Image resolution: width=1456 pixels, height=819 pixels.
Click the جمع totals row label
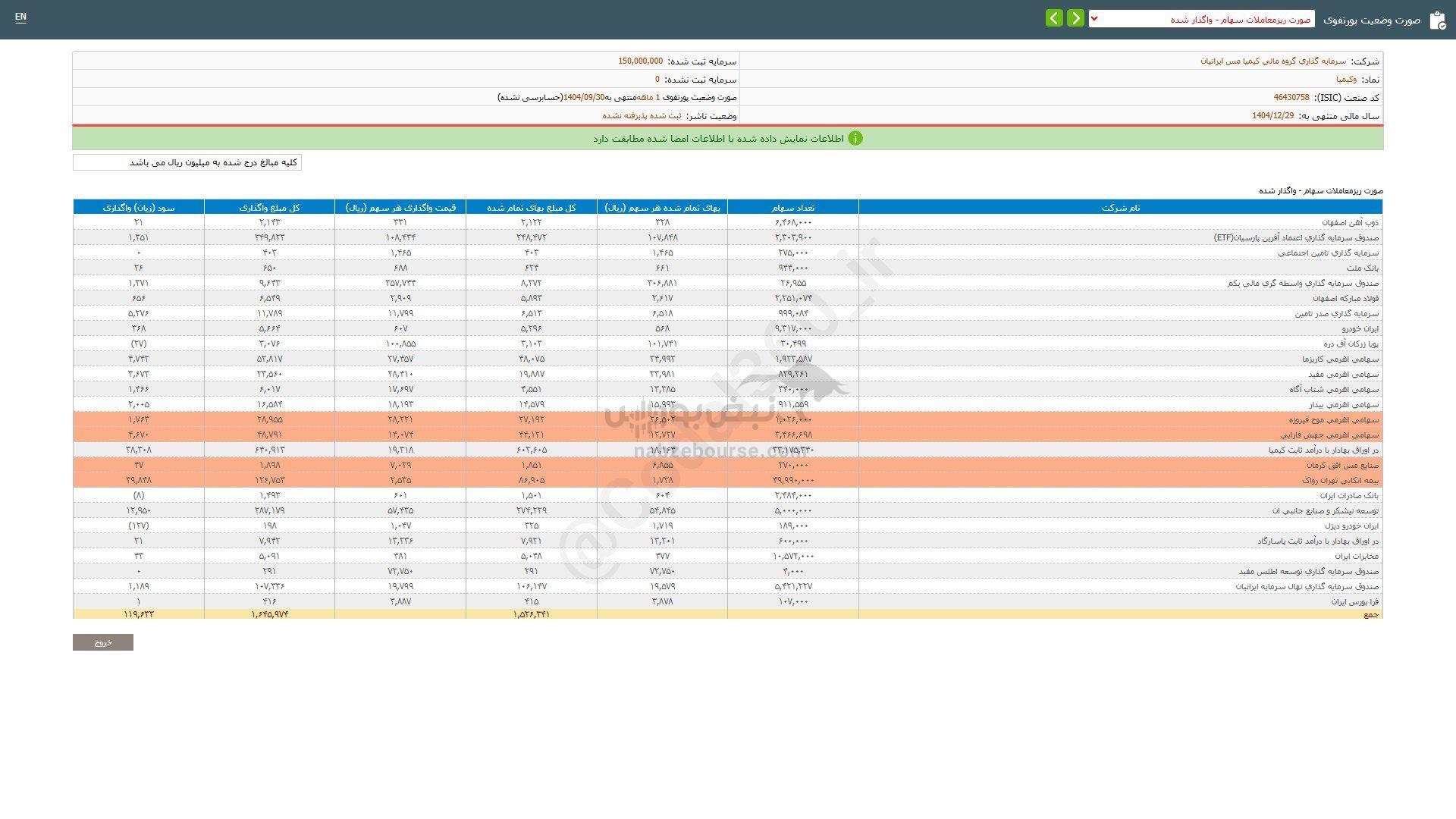[x=1371, y=614]
